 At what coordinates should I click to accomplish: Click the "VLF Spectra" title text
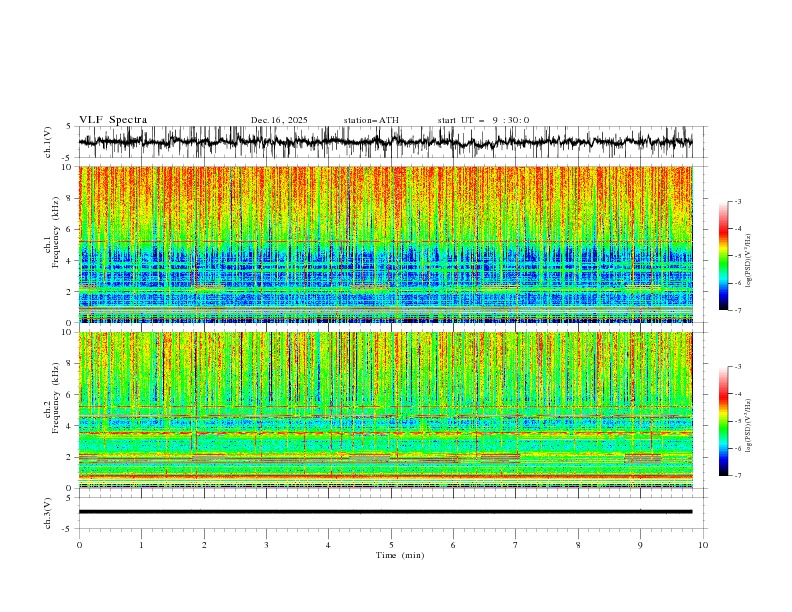113,120
